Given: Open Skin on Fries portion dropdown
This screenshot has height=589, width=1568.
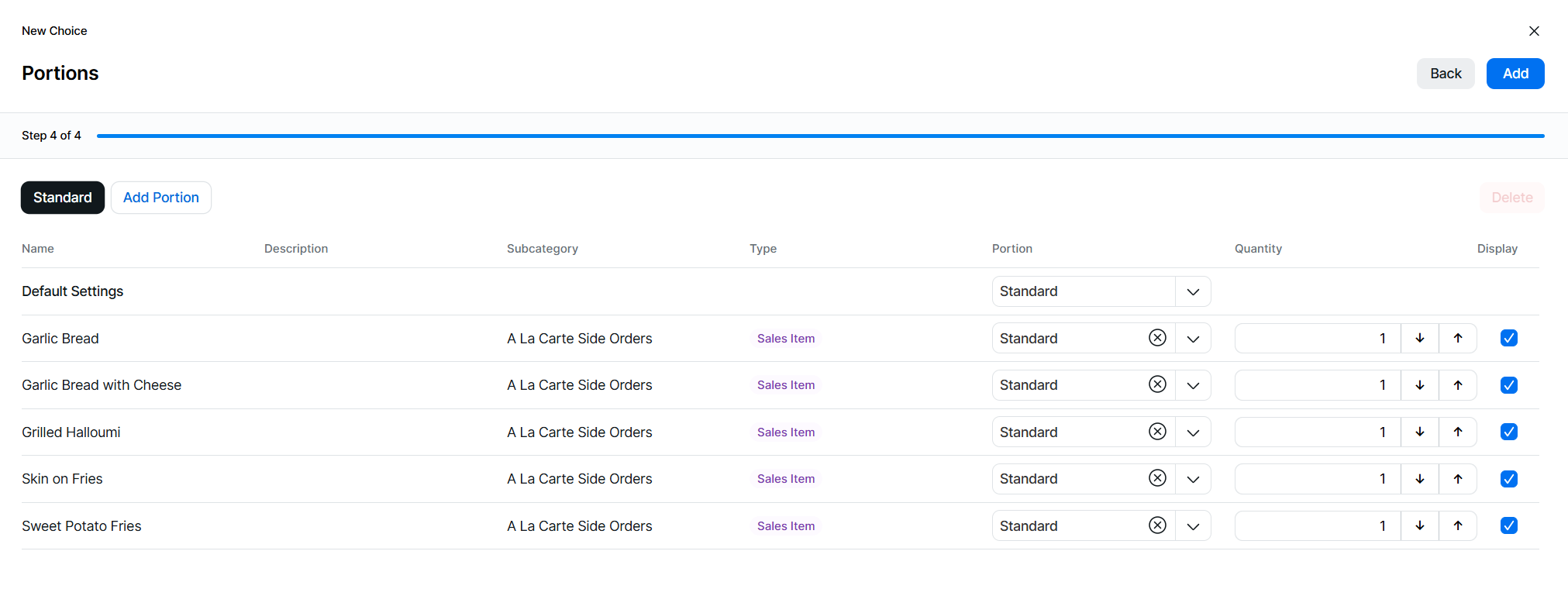Looking at the screenshot, I should click(x=1192, y=479).
